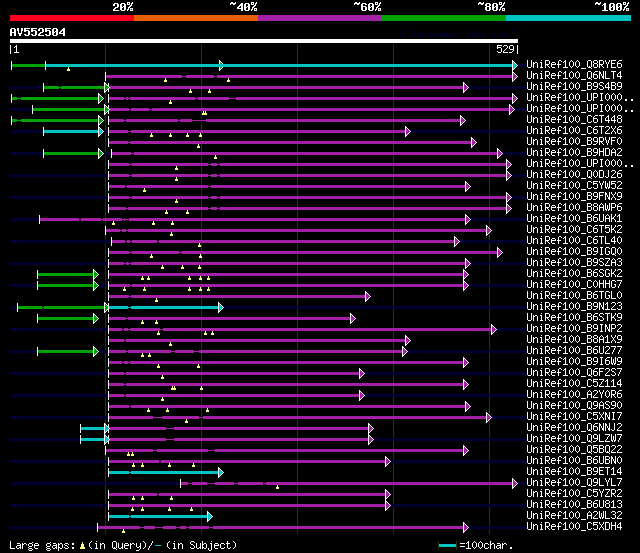The image size is (640, 553).
Task: Click the green ~80% identity color bar
Action: pos(444,18)
